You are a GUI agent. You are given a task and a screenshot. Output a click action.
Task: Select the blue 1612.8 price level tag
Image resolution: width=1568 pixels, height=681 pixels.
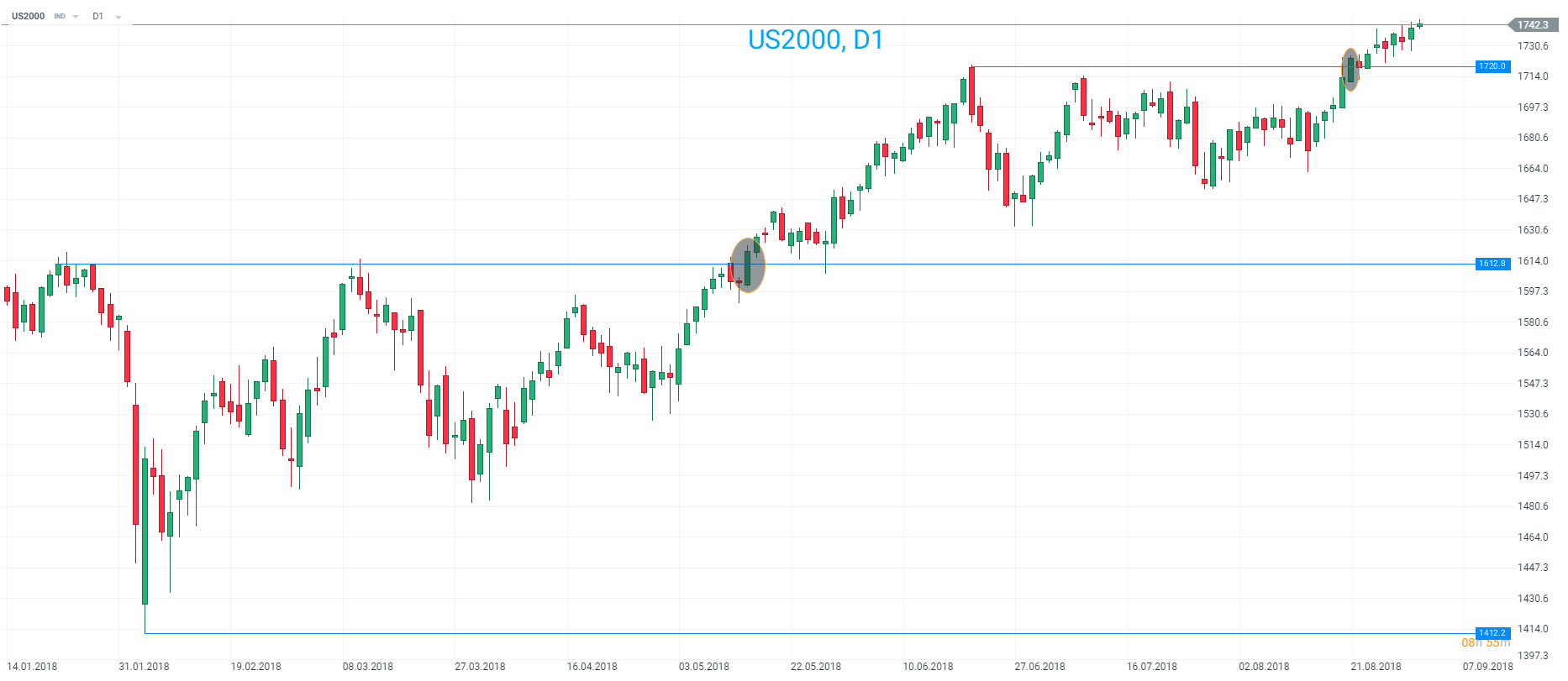[x=1492, y=264]
